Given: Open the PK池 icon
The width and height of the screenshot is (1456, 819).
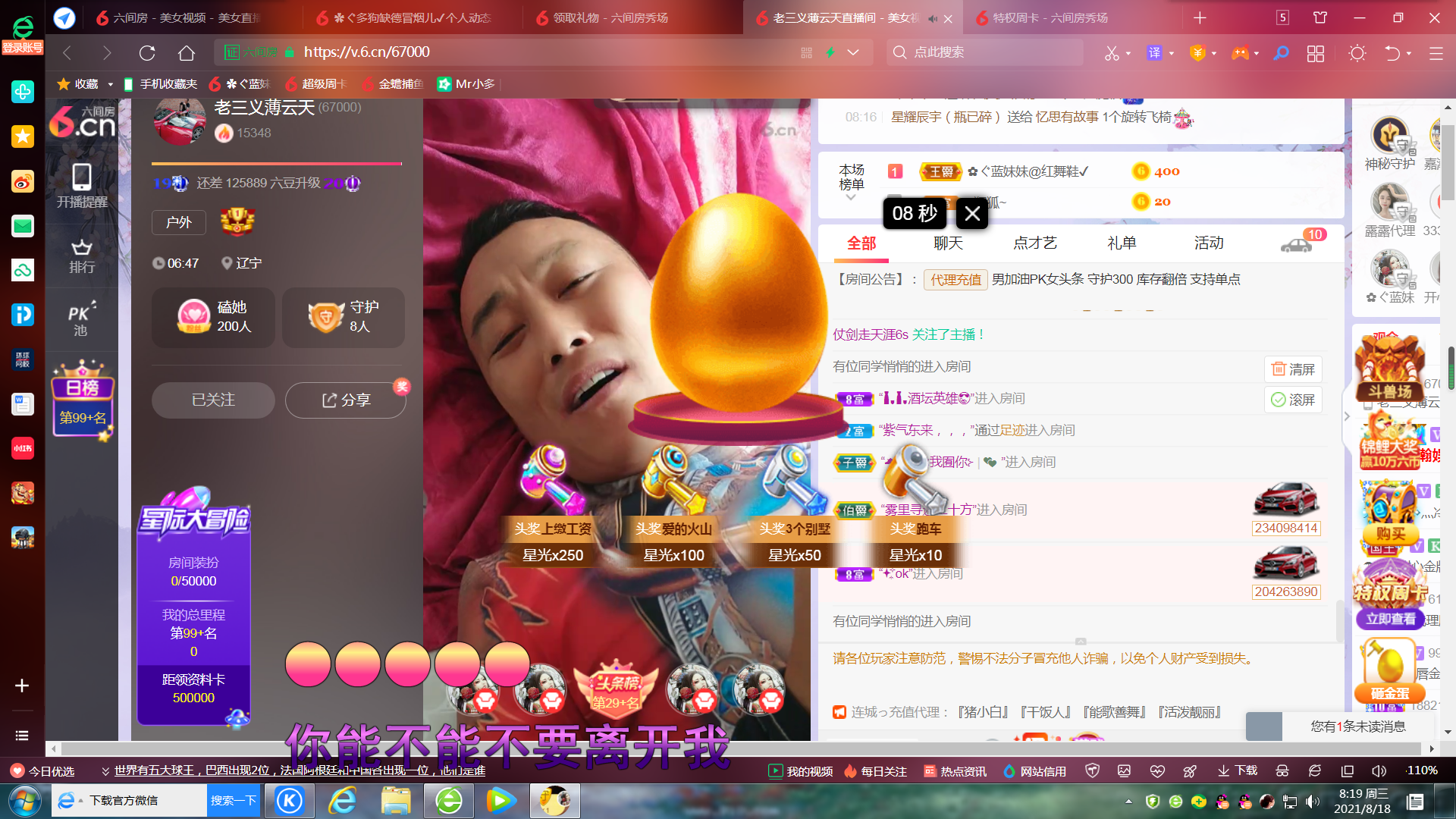Looking at the screenshot, I should (82, 319).
